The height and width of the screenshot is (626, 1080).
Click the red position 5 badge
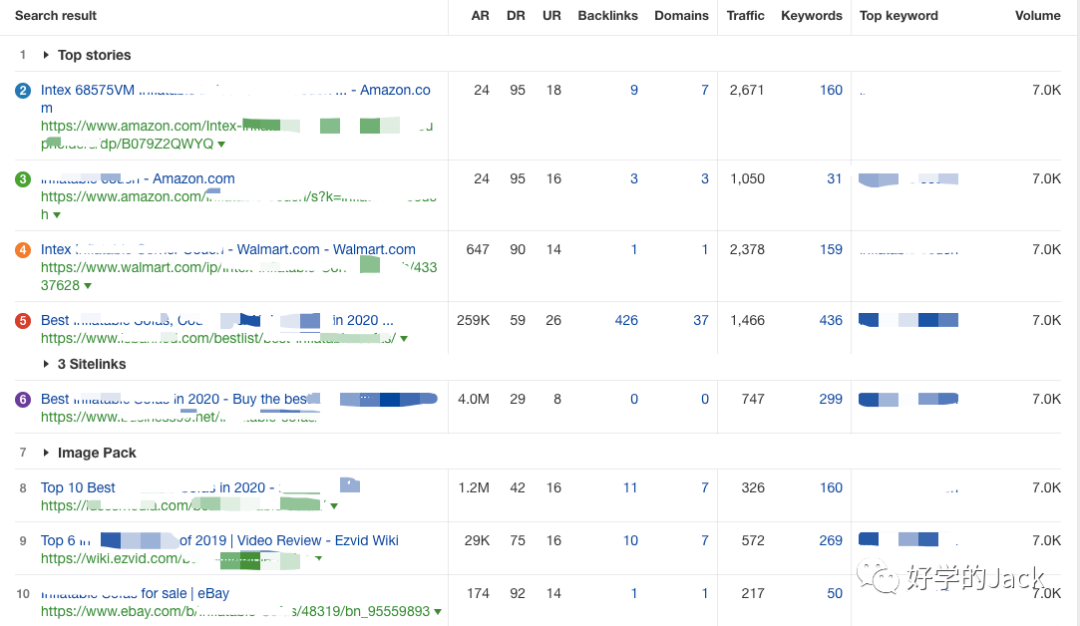[23, 321]
